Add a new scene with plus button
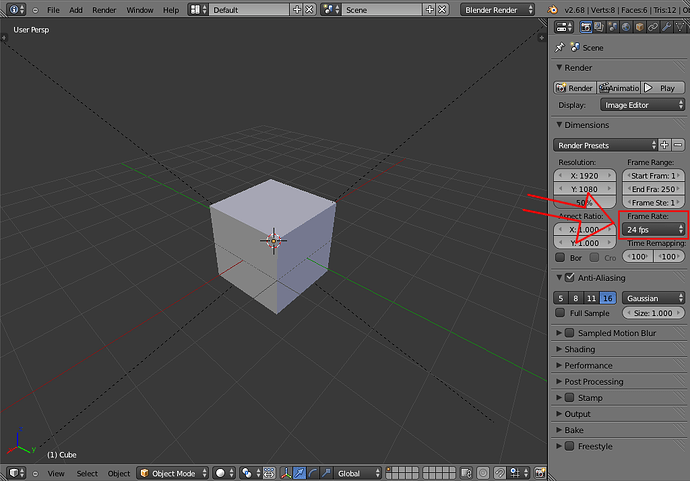 [430, 10]
